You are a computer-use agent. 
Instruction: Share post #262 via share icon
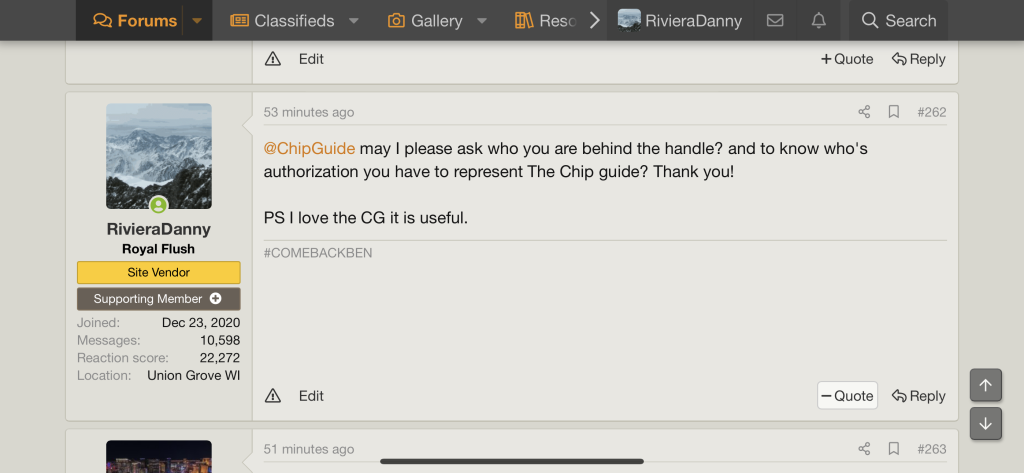(864, 112)
